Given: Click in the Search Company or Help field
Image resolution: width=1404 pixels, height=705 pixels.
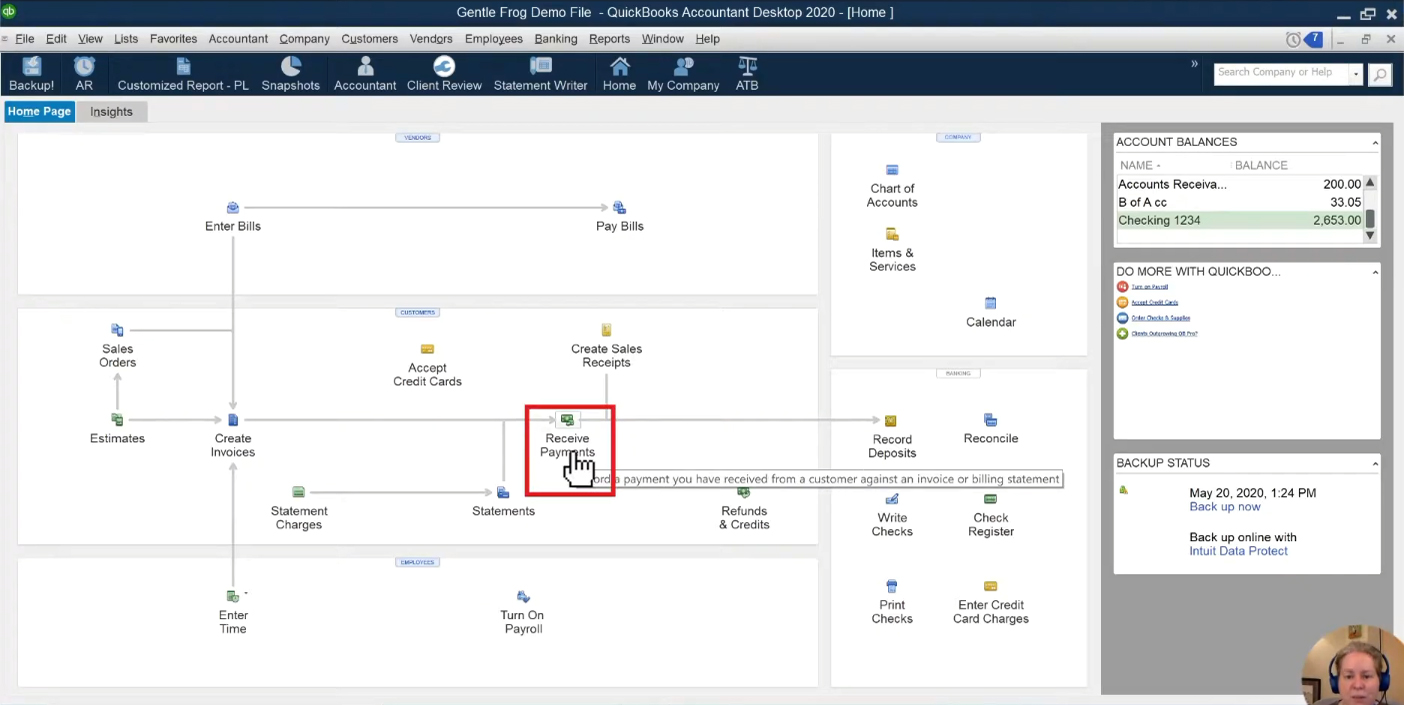Looking at the screenshot, I should point(1280,73).
